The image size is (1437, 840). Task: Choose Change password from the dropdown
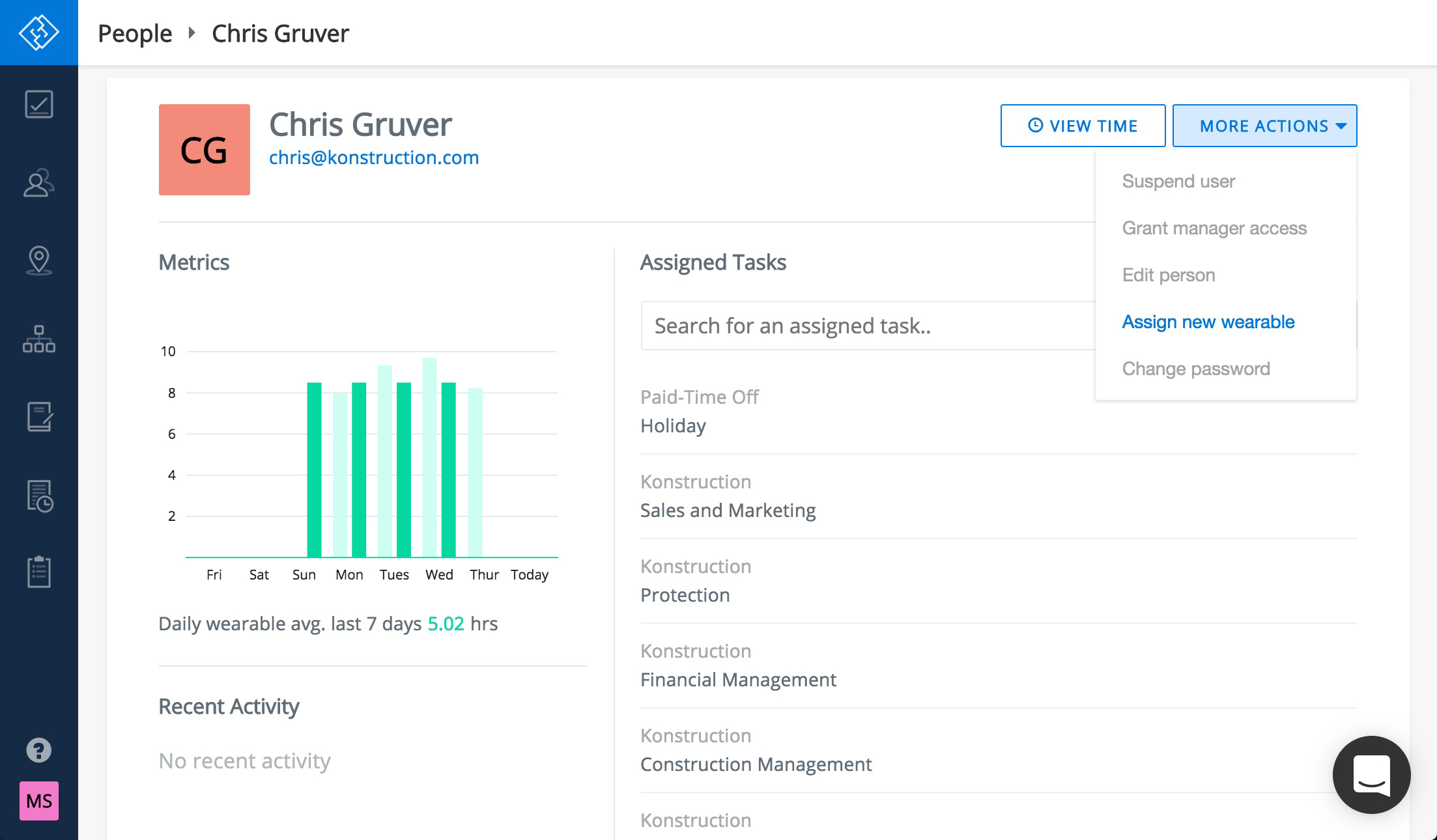(x=1196, y=368)
